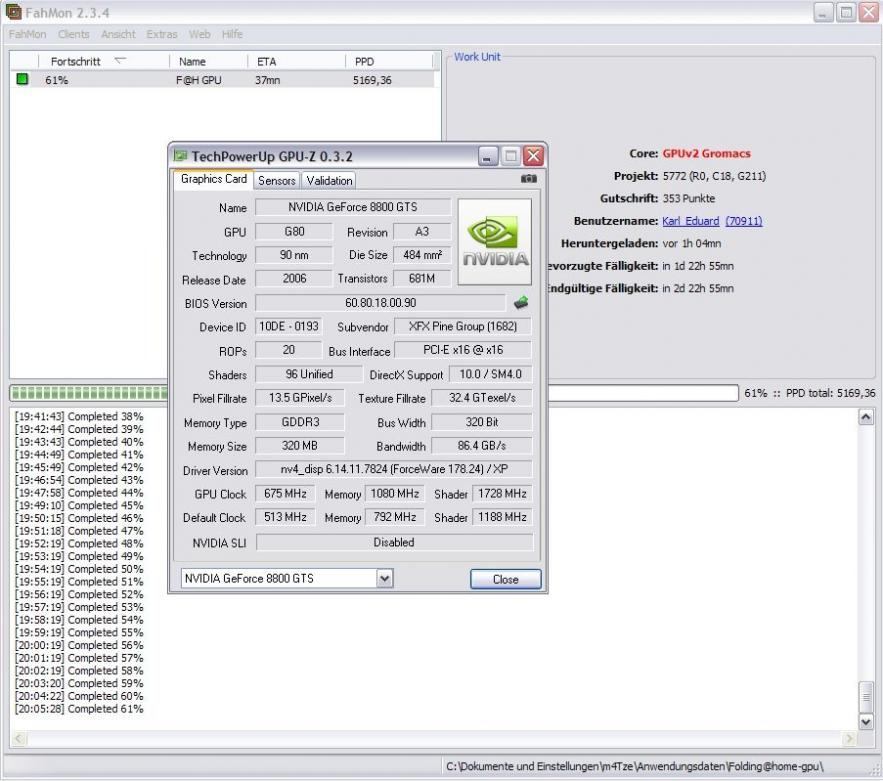Click the log vertical scrollbar thumb
Screen dimensions: 883x781
tap(866, 696)
